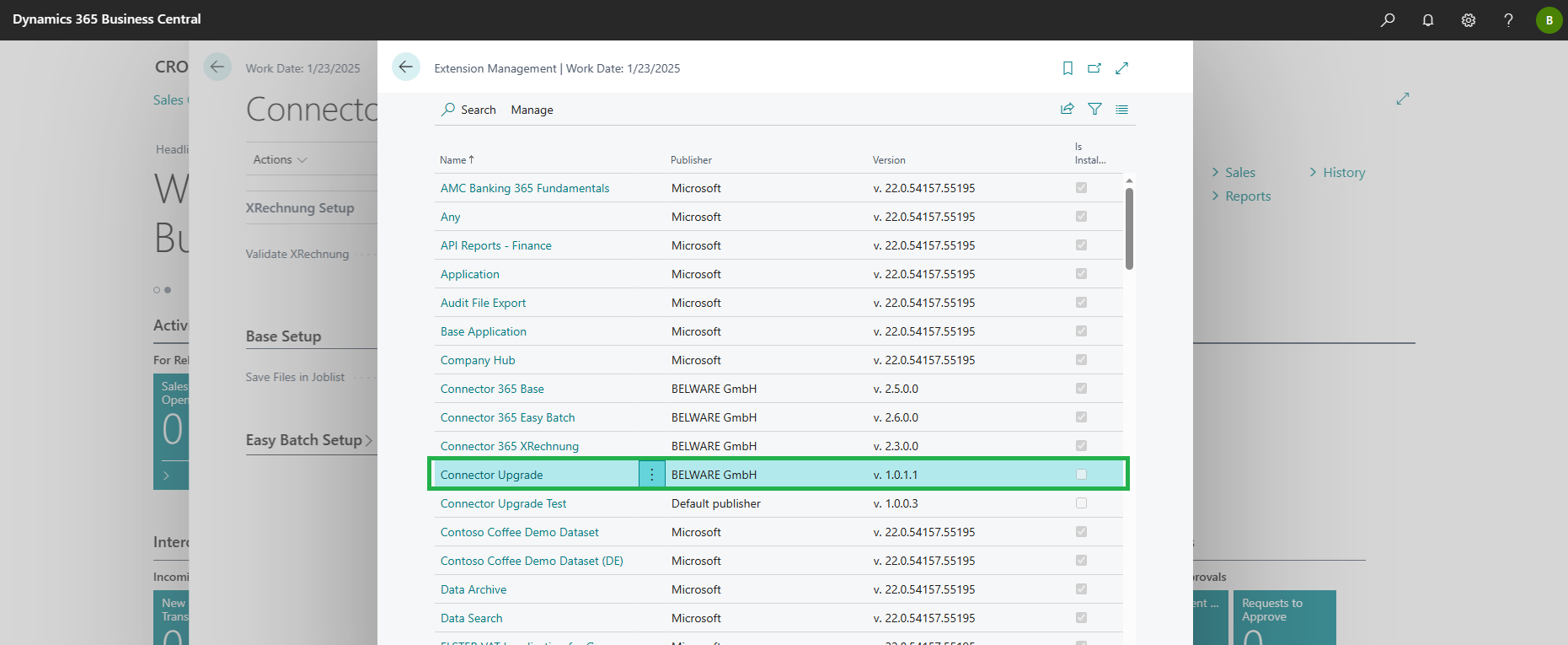Change list layout view icon
This screenshot has height=645, width=1568.
pos(1121,109)
